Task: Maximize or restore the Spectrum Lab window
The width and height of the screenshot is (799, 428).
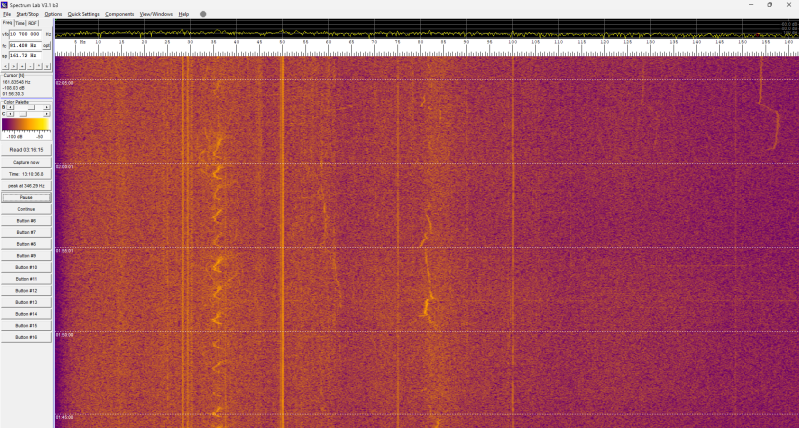Action: pos(769,5)
